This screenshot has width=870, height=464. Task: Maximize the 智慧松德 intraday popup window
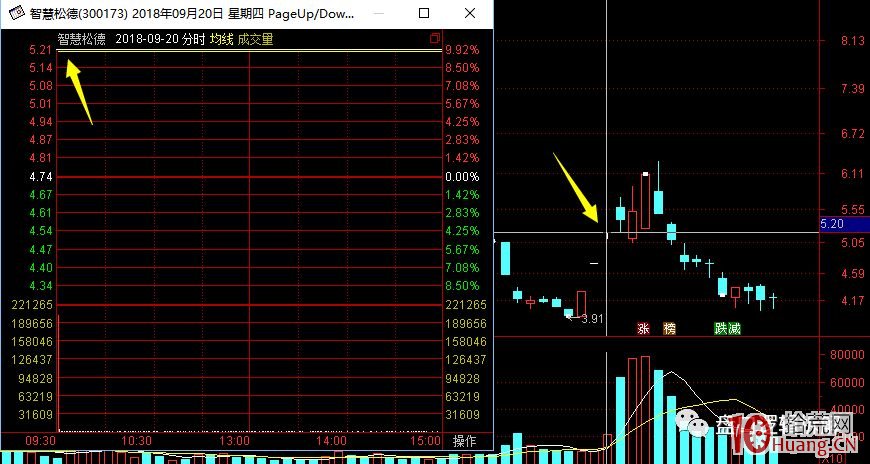(x=424, y=13)
